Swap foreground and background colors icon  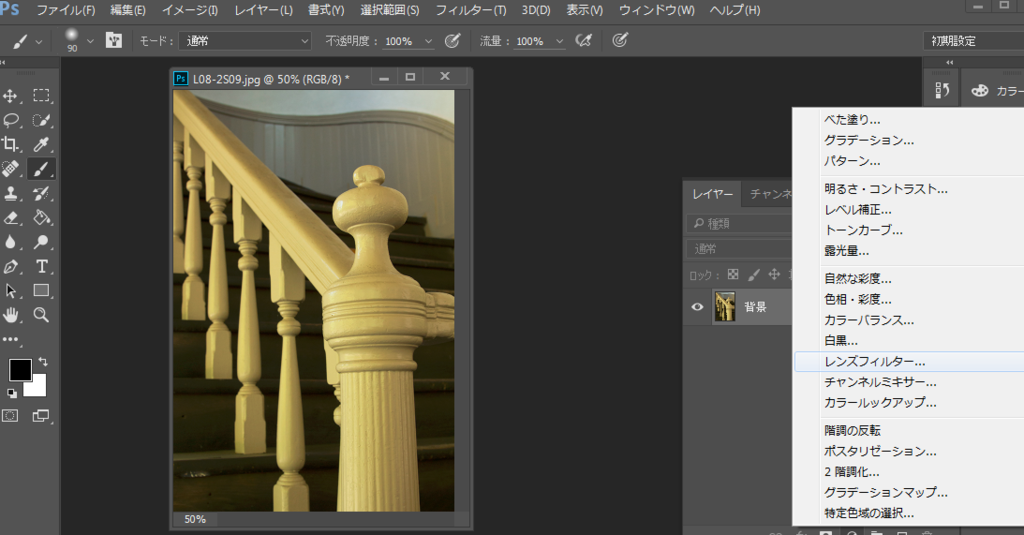[x=43, y=361]
